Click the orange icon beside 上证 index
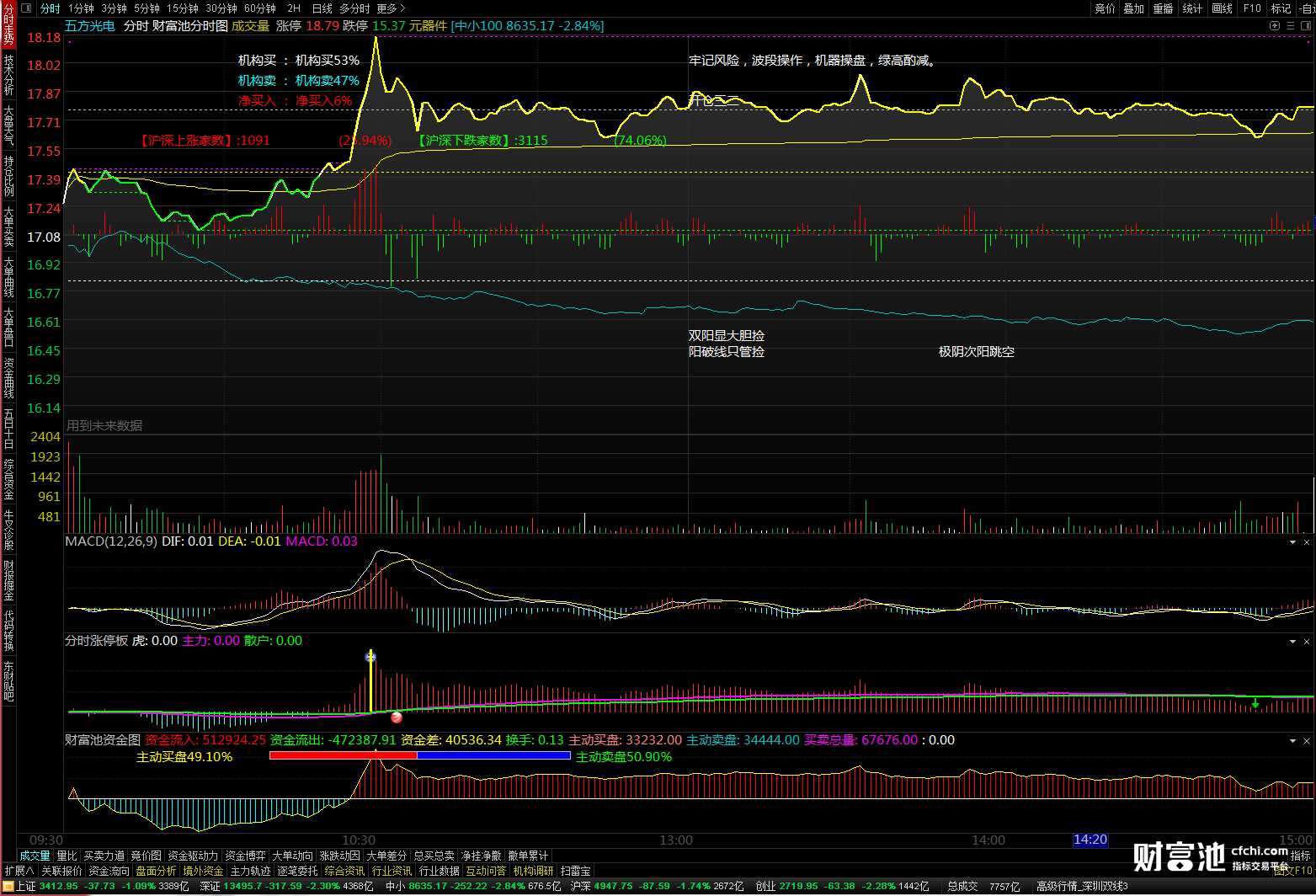 pyautogui.click(x=9, y=887)
